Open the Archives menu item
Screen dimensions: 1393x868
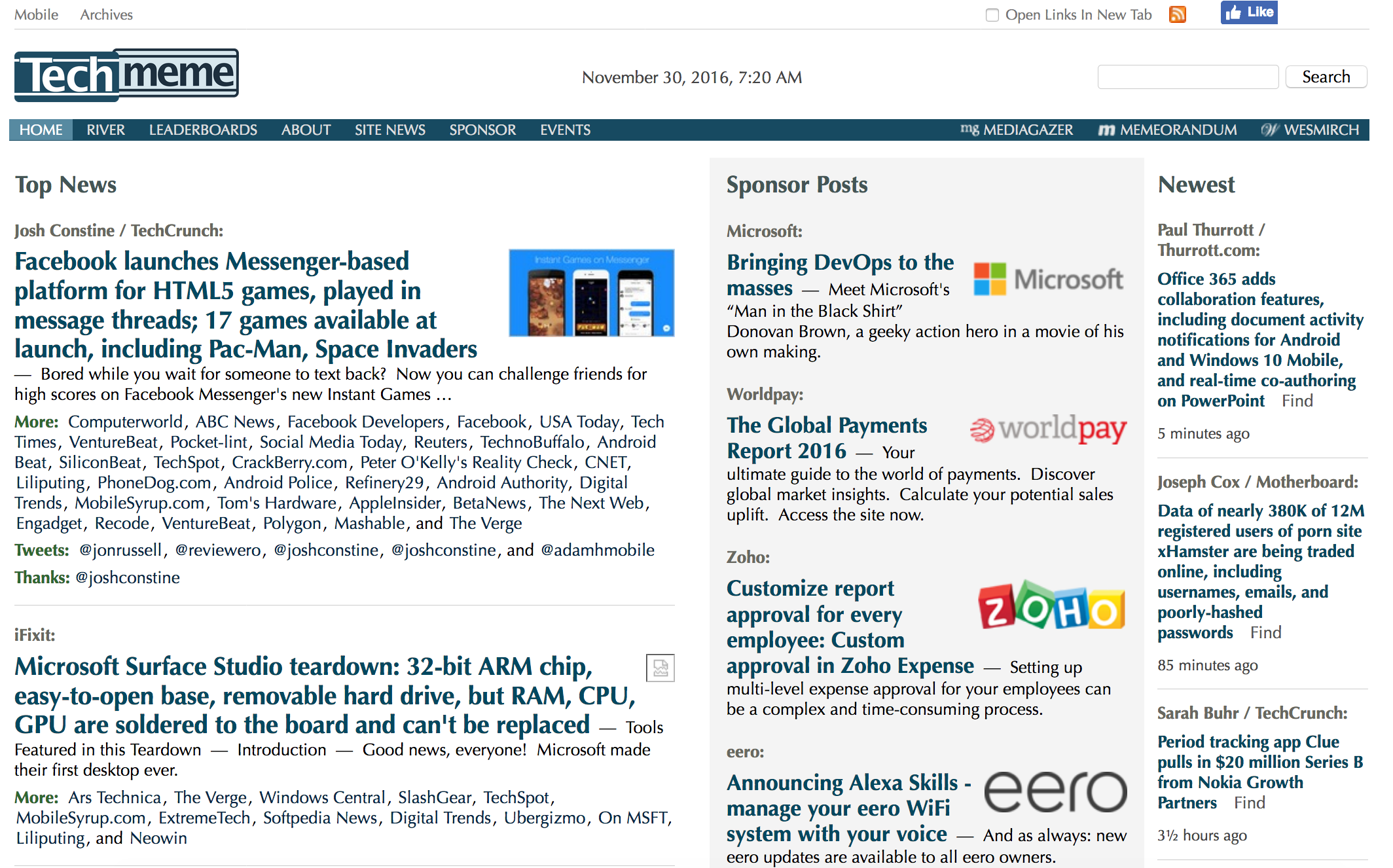106,14
